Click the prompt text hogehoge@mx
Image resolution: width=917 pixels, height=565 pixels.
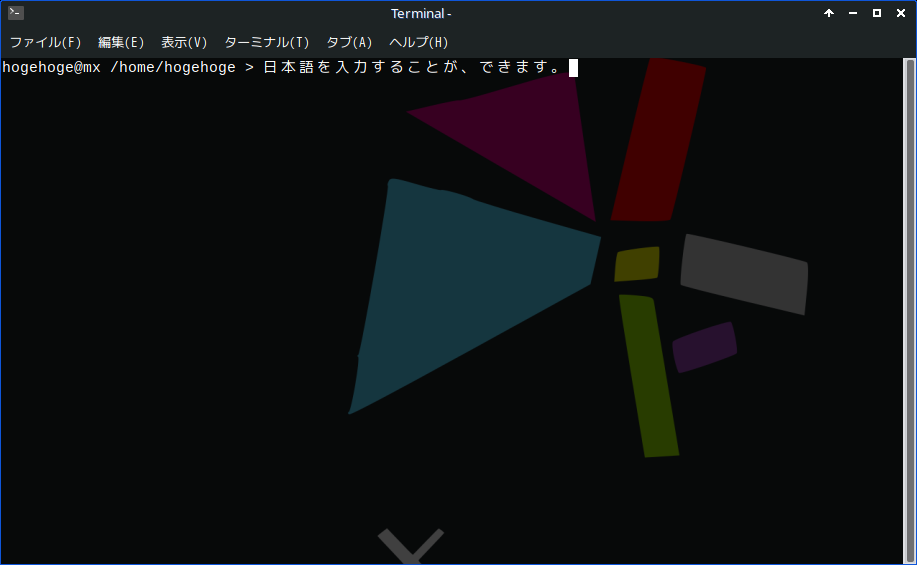(51, 68)
